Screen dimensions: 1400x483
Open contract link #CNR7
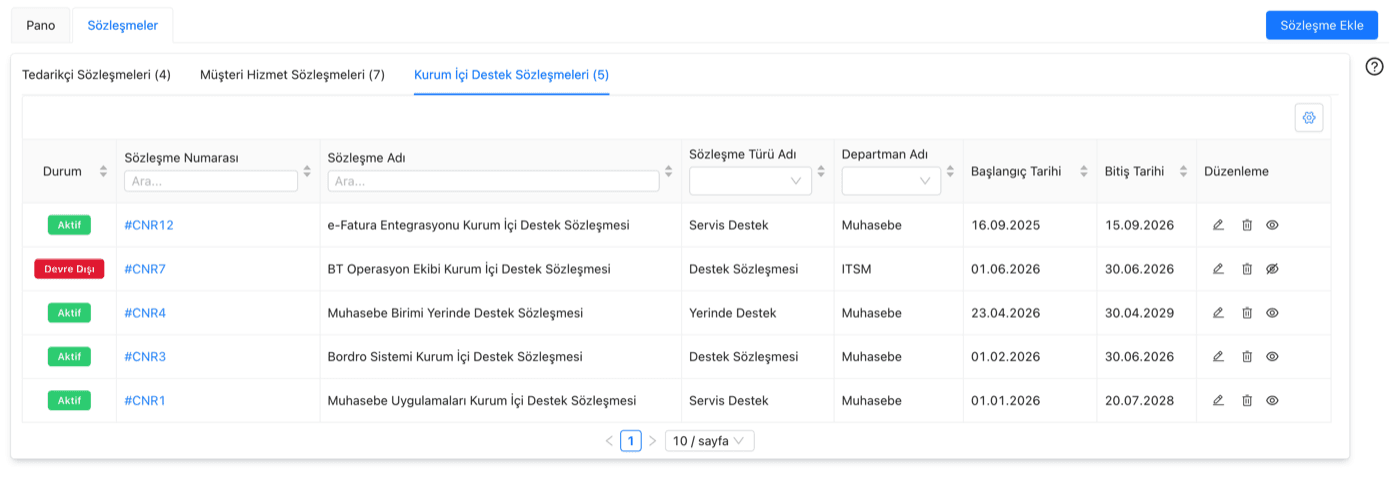145,269
